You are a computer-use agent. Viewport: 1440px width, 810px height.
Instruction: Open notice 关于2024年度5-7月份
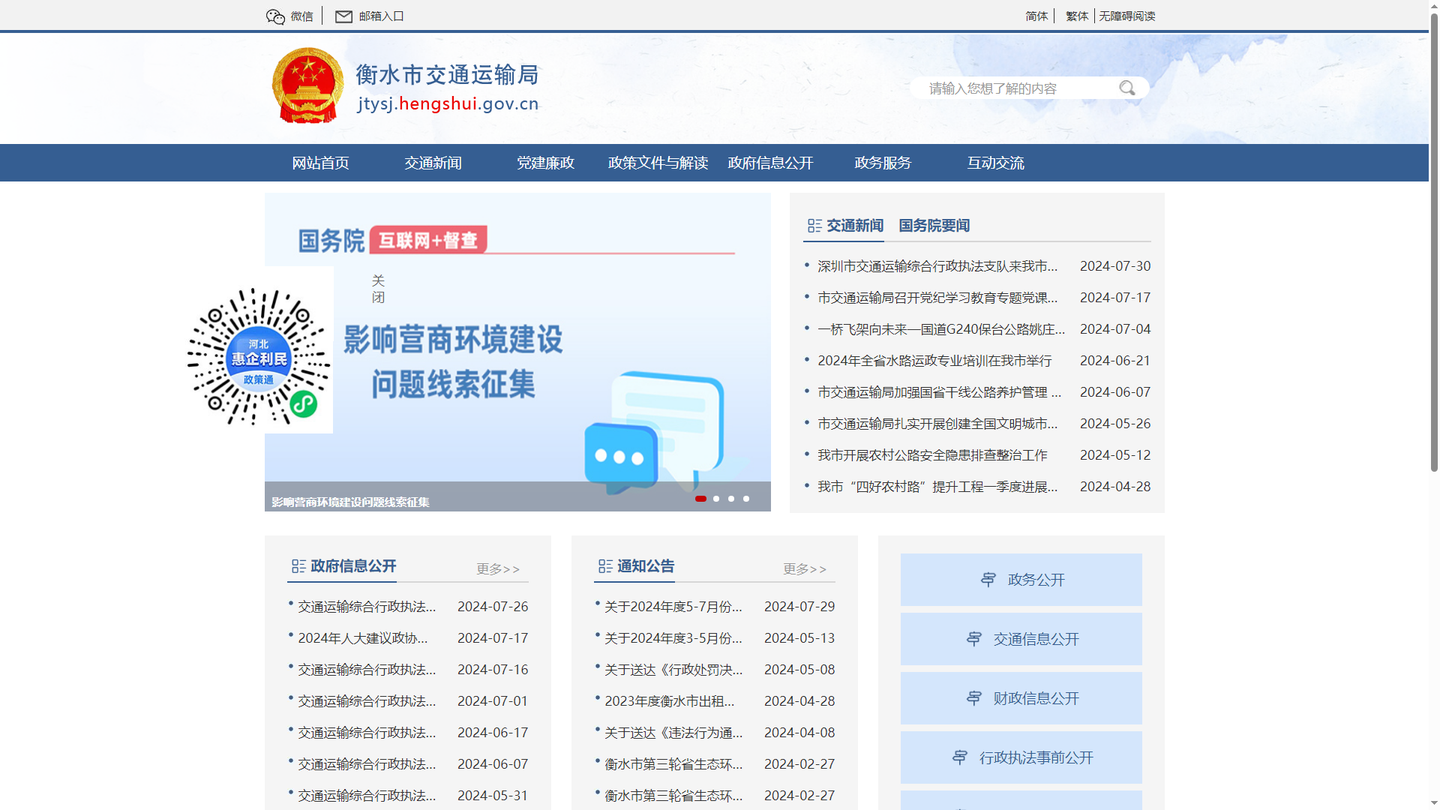674,607
